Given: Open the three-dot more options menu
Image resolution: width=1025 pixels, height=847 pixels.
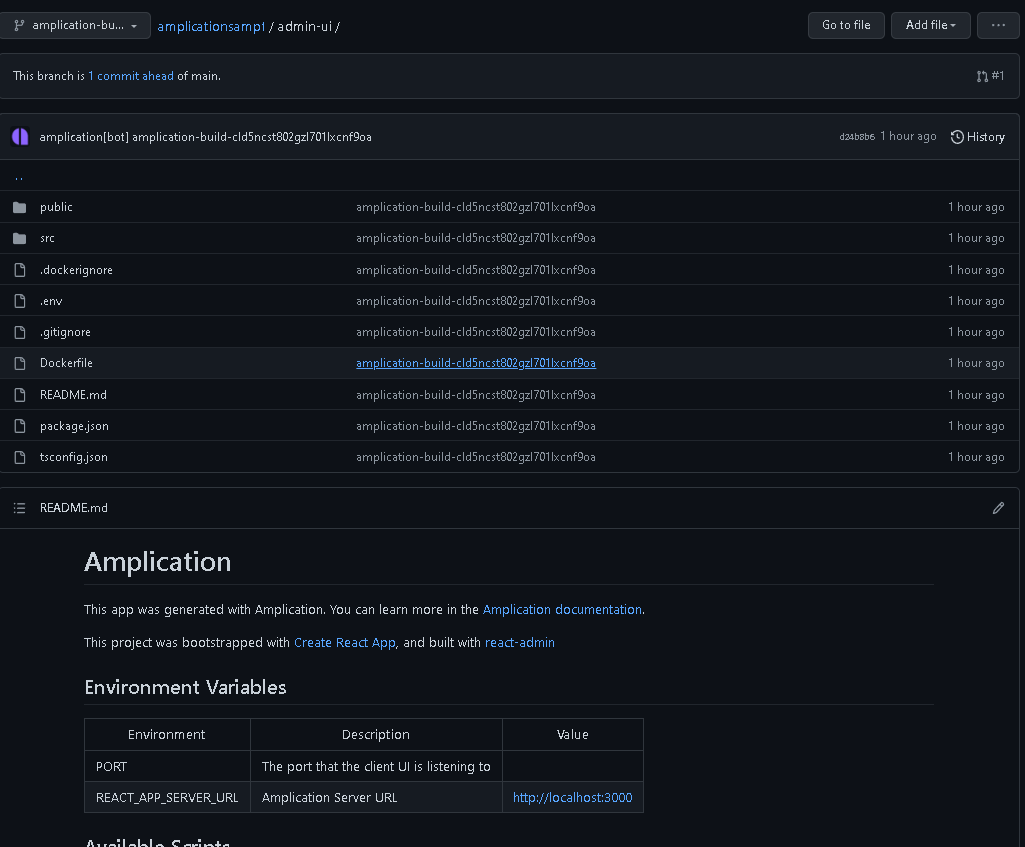Looking at the screenshot, I should coord(998,25).
